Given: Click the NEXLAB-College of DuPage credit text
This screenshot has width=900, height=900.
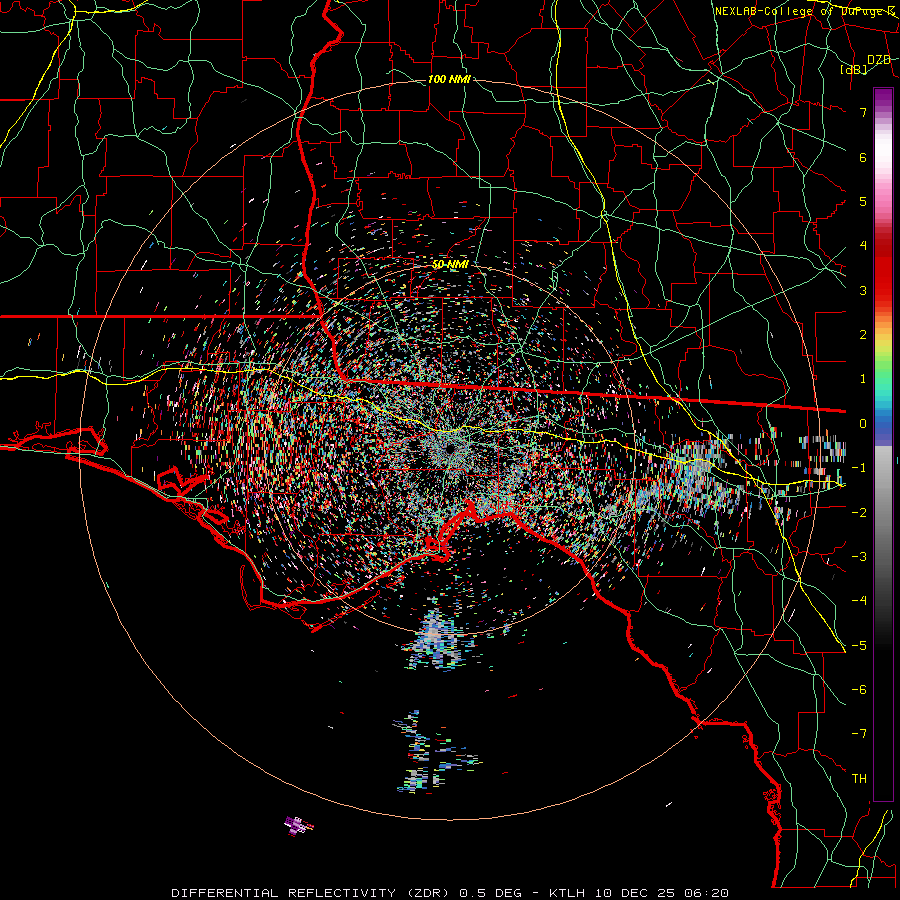Looking at the screenshot, I should 804,11.
